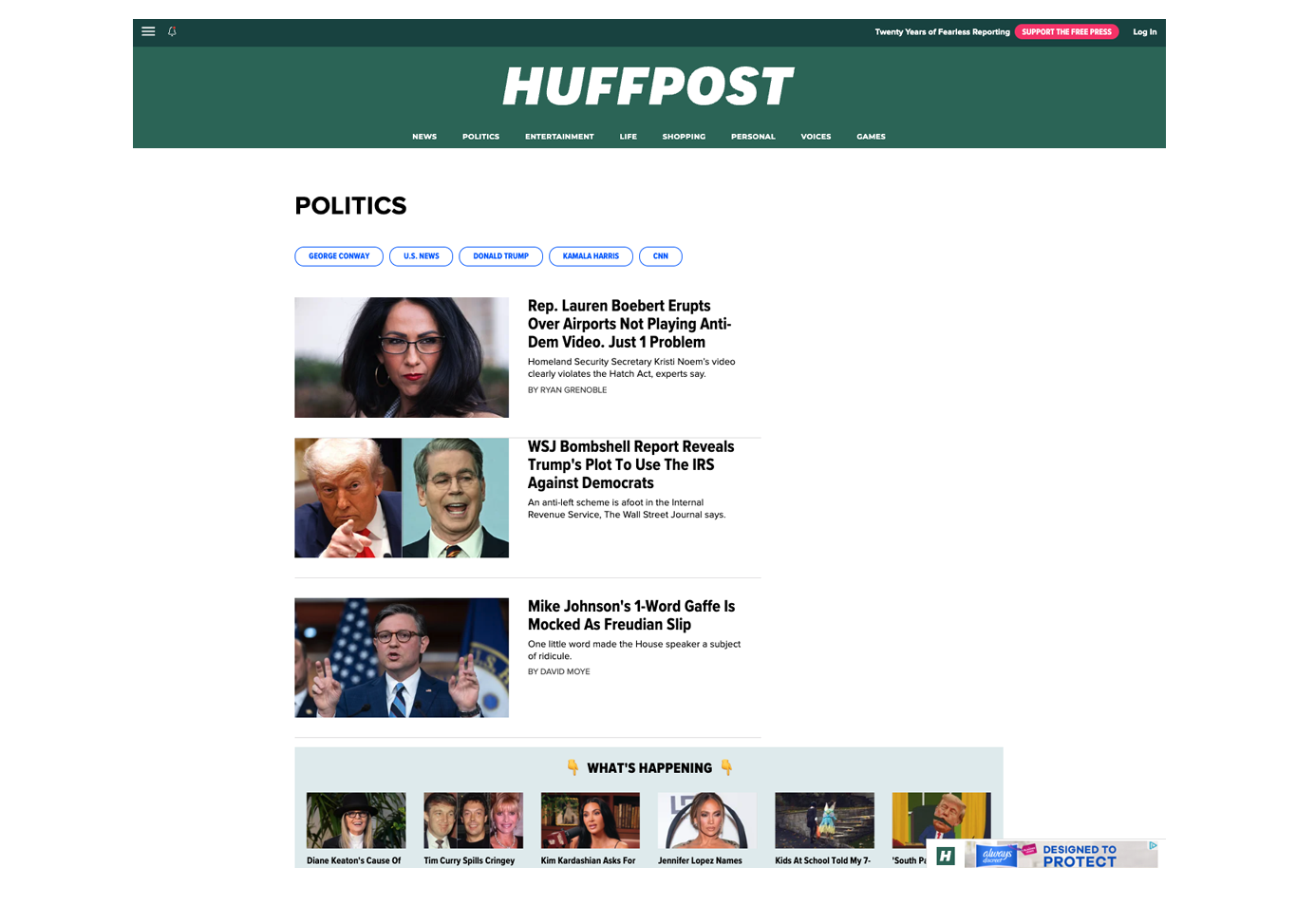Open the Diane Keaton story thumbnail
The width and height of the screenshot is (1296, 924).
tap(355, 820)
